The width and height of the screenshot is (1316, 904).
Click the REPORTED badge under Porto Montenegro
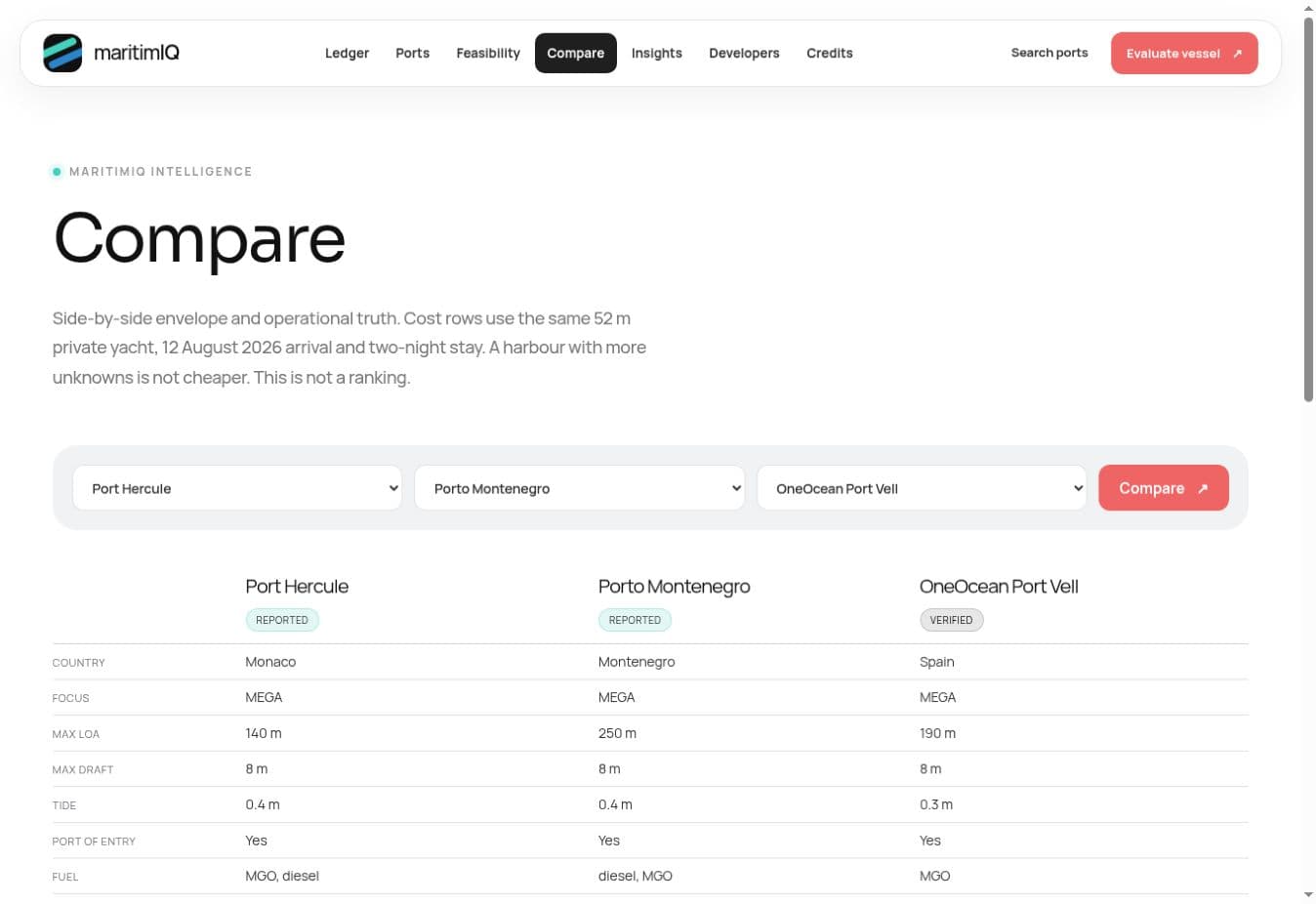pos(635,620)
